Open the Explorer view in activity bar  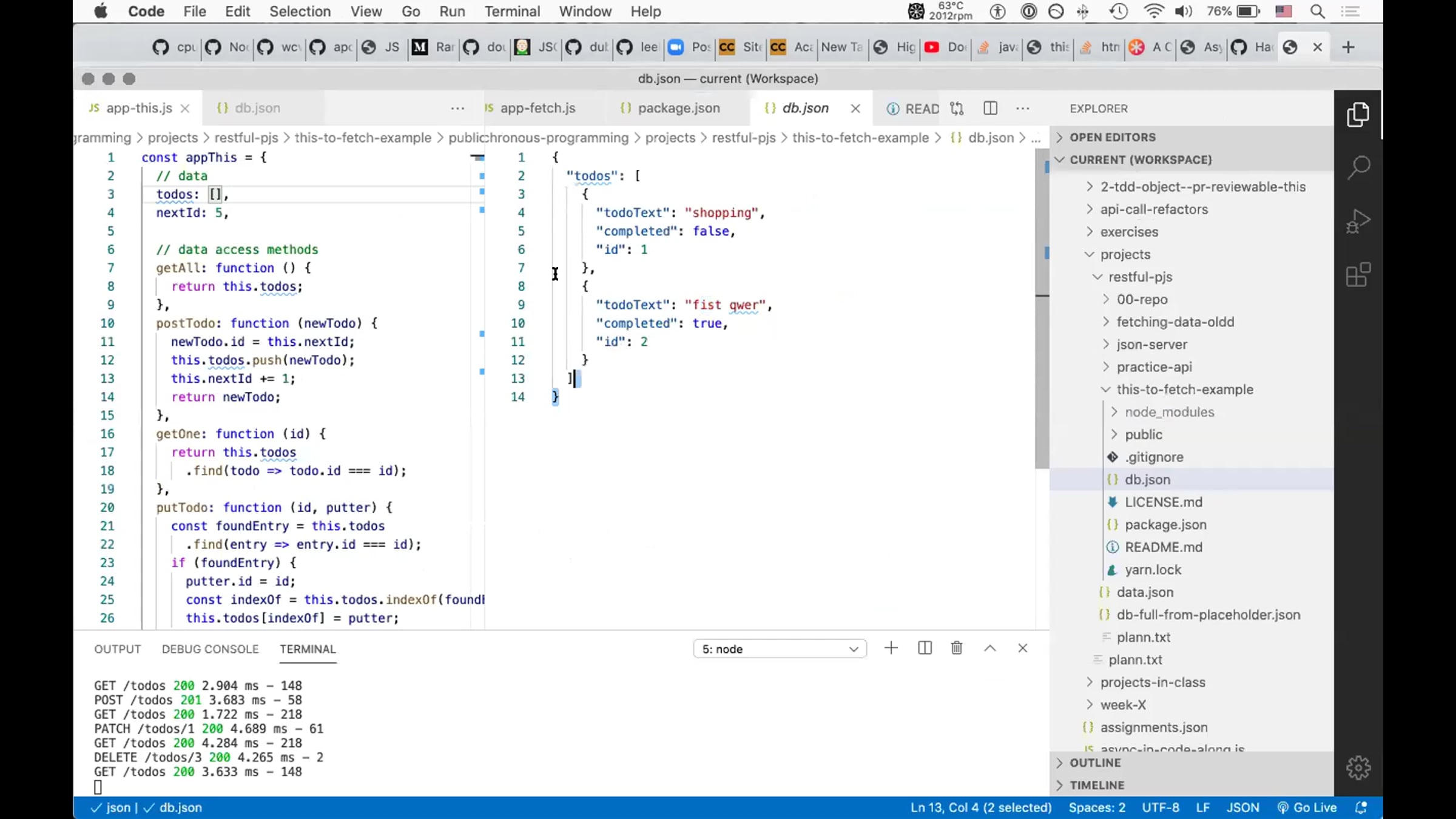(1358, 115)
